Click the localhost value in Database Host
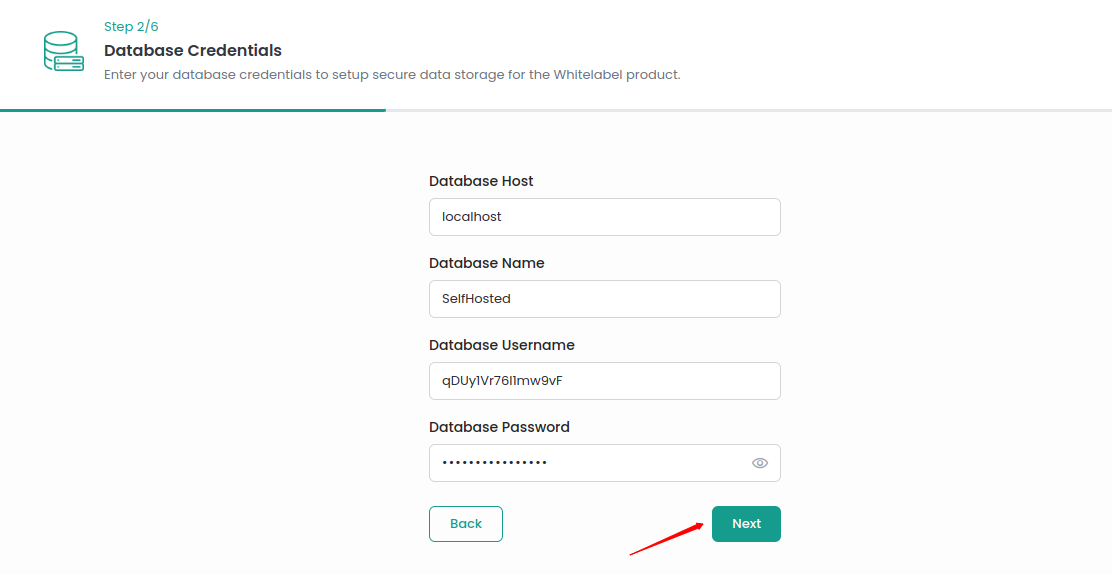 tap(470, 216)
